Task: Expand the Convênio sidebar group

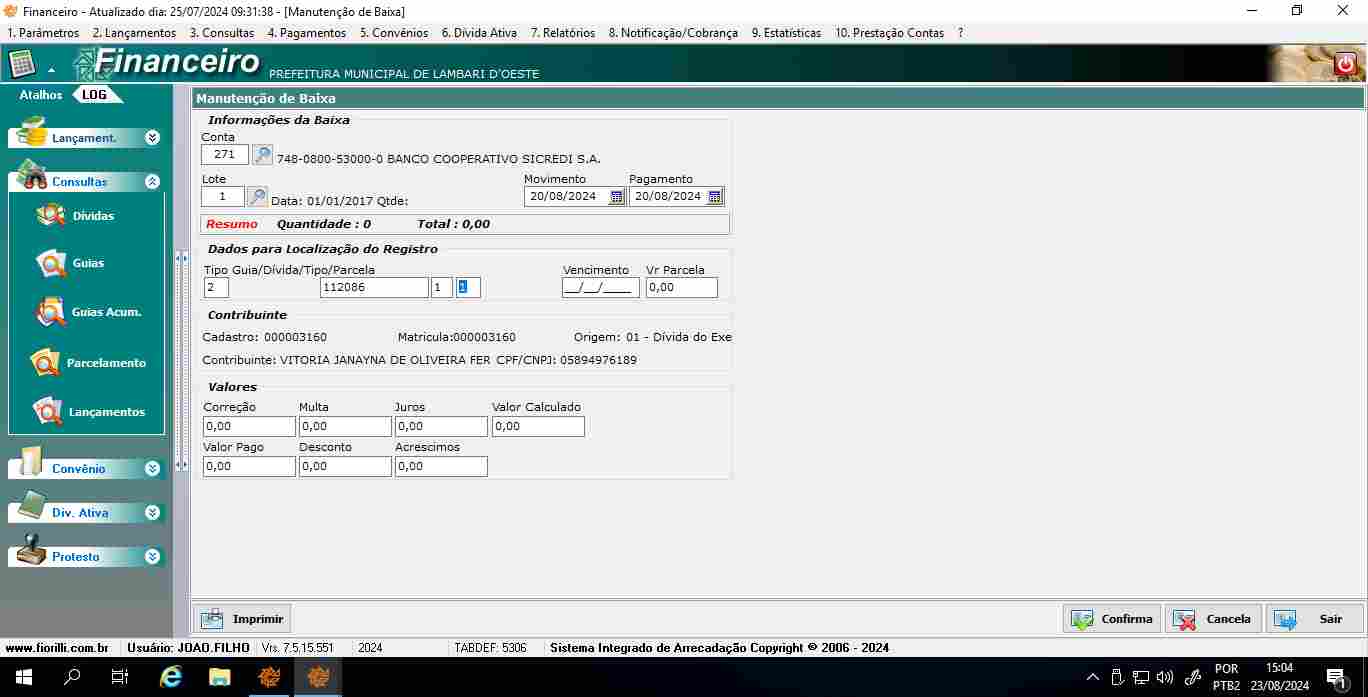Action: point(152,468)
